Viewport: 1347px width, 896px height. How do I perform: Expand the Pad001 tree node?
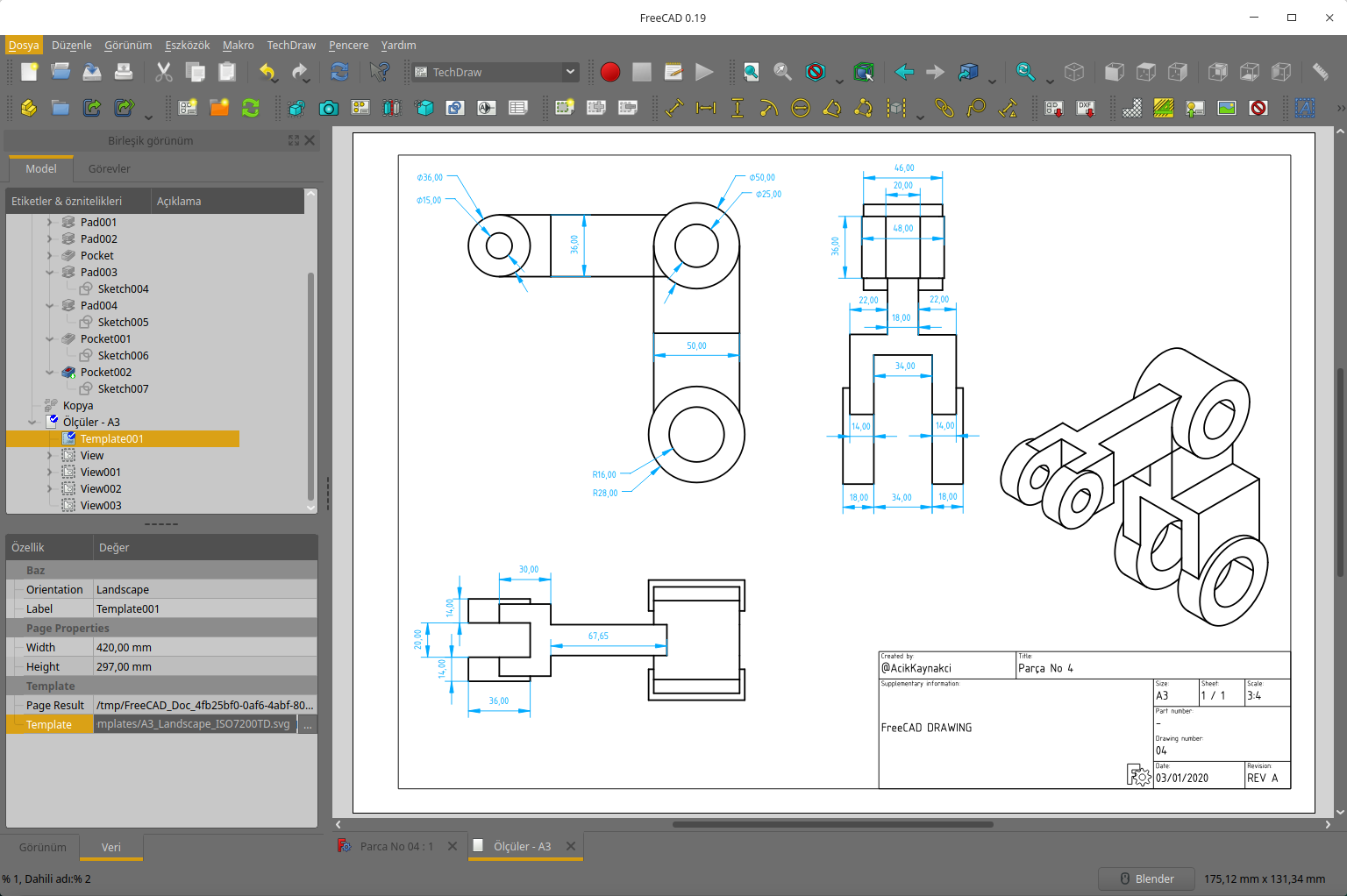(x=50, y=223)
